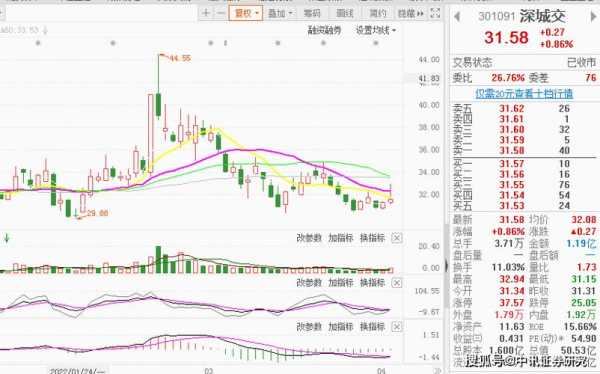The height and width of the screenshot is (374, 600).
Task: Open the 设置均线 moving-average dropdown
Action: [x=375, y=30]
